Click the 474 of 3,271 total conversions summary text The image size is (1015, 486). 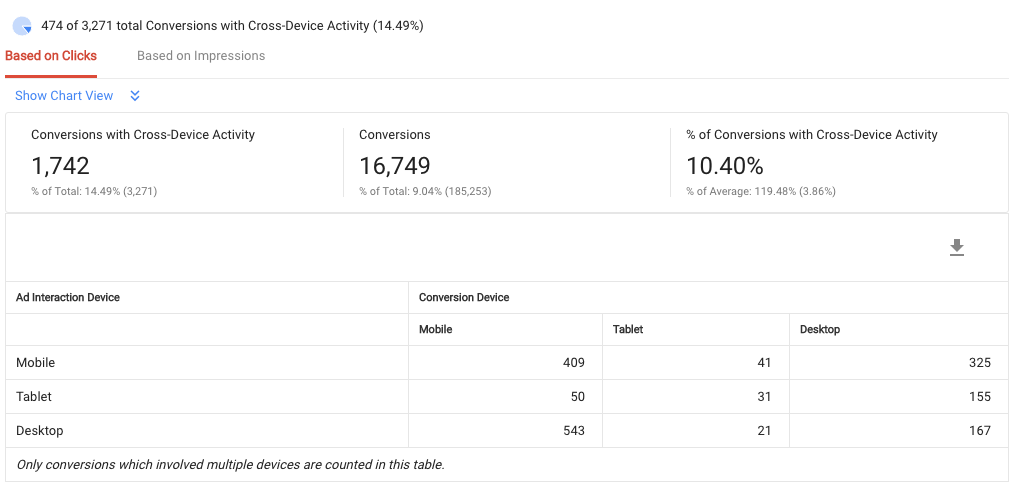[x=232, y=26]
